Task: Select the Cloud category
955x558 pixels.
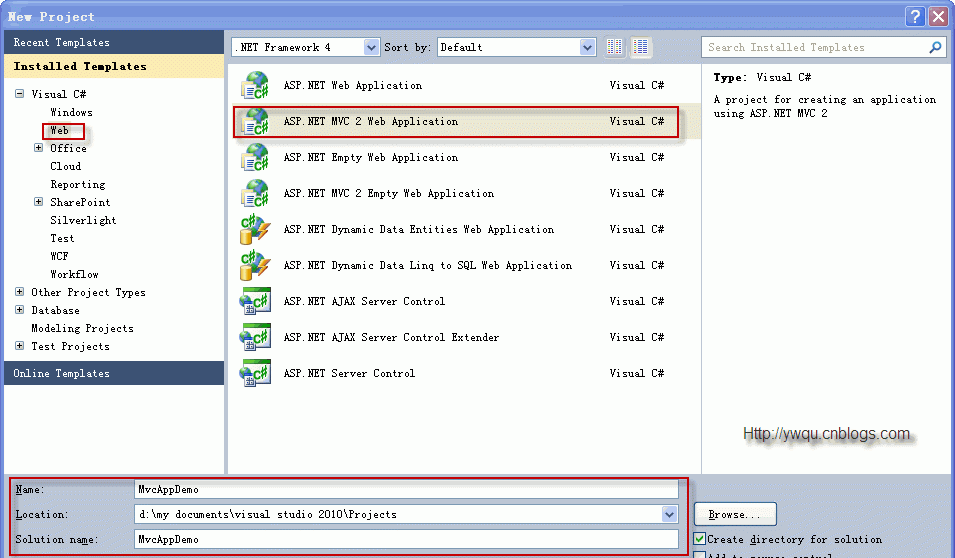Action: (x=65, y=166)
